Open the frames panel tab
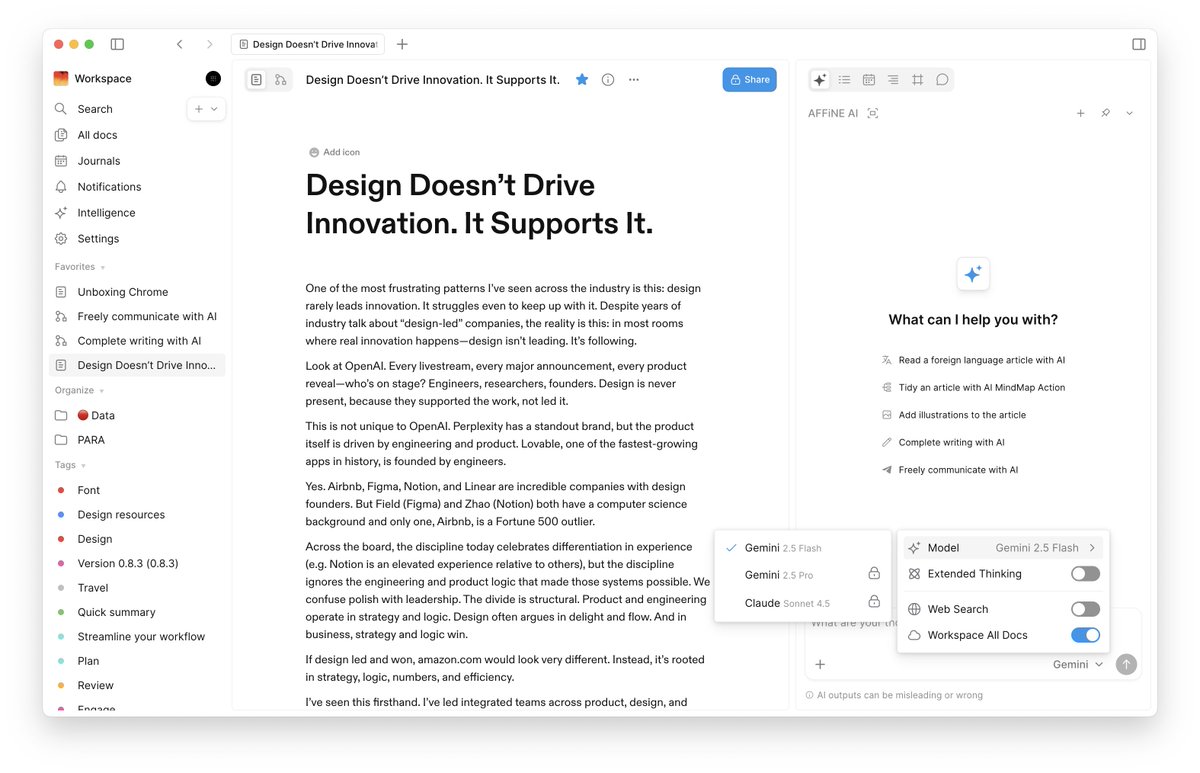Image resolution: width=1200 pixels, height=773 pixels. [918, 79]
